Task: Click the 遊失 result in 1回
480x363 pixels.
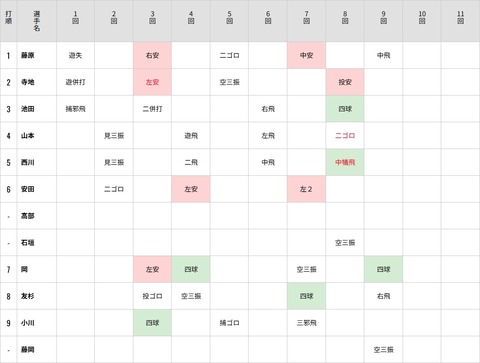Action: [75, 55]
